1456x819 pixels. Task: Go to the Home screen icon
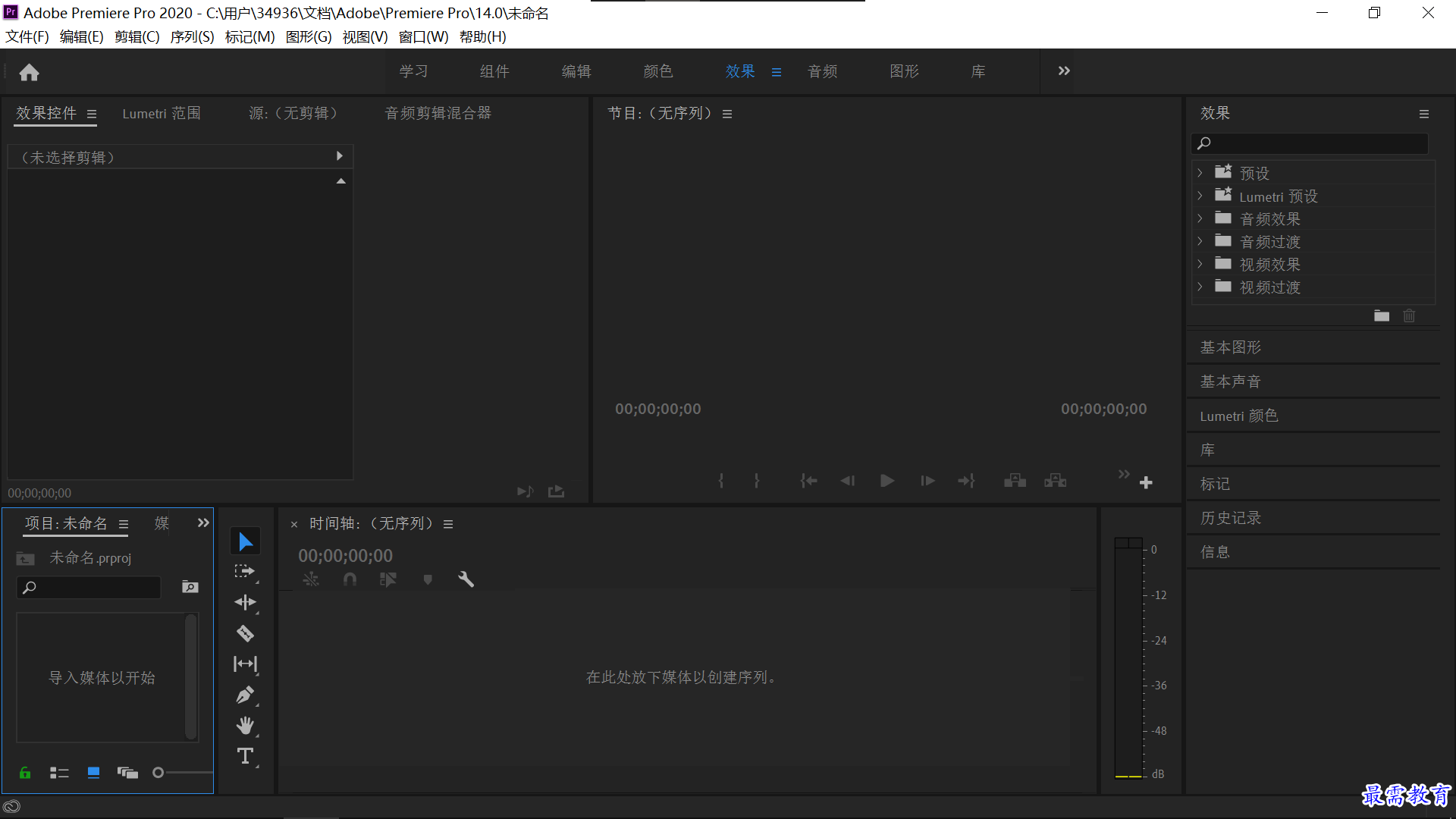(x=29, y=72)
